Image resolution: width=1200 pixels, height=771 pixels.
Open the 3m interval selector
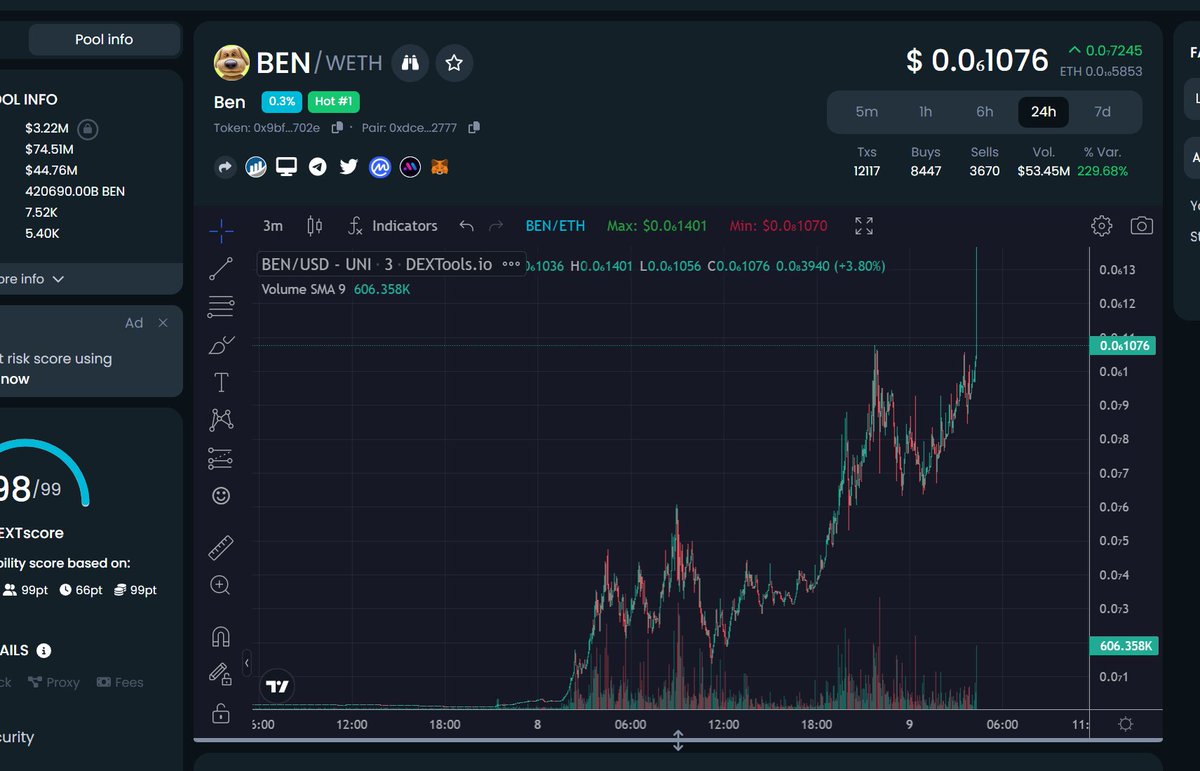tap(272, 226)
